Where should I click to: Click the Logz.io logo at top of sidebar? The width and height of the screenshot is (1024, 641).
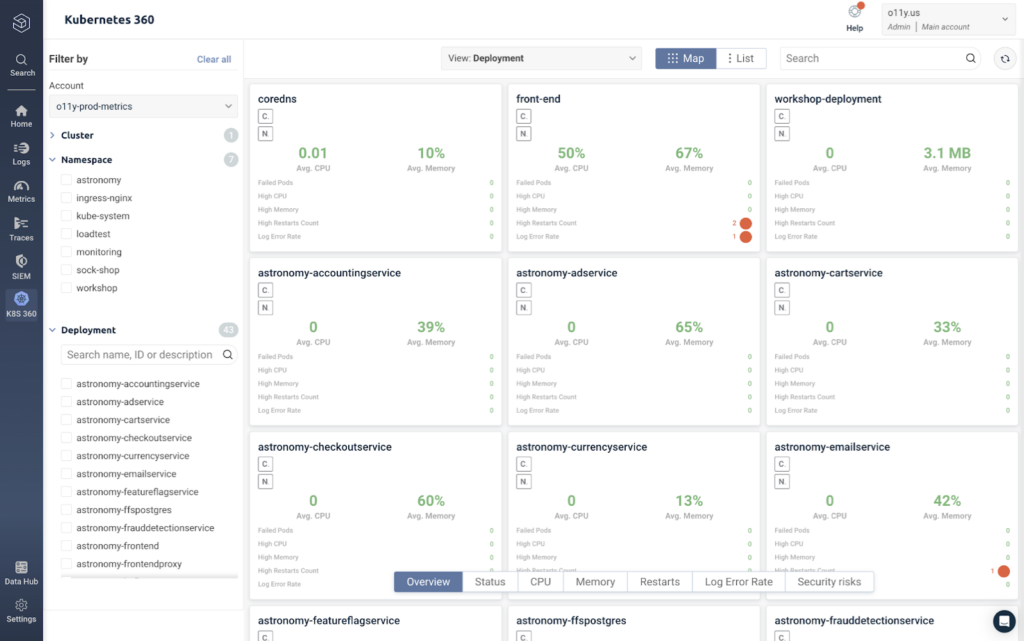tap(21, 23)
